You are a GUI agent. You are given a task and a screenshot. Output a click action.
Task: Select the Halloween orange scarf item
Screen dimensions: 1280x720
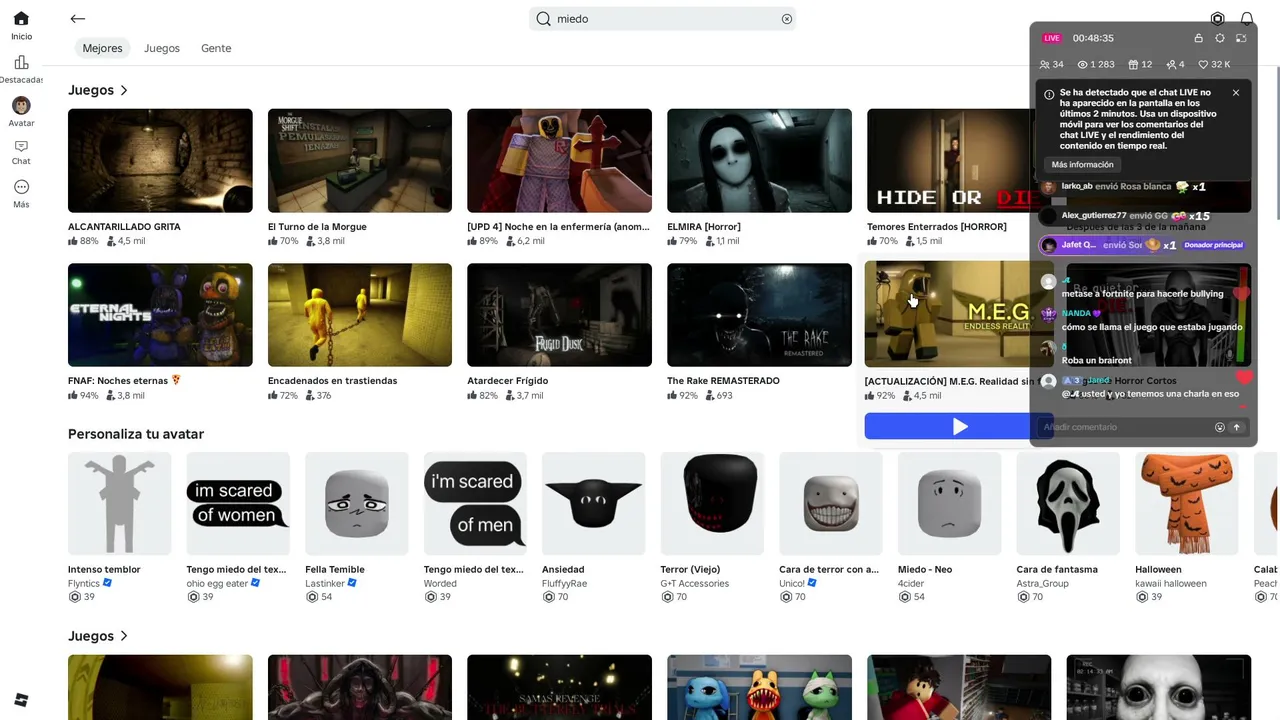pyautogui.click(x=1187, y=504)
